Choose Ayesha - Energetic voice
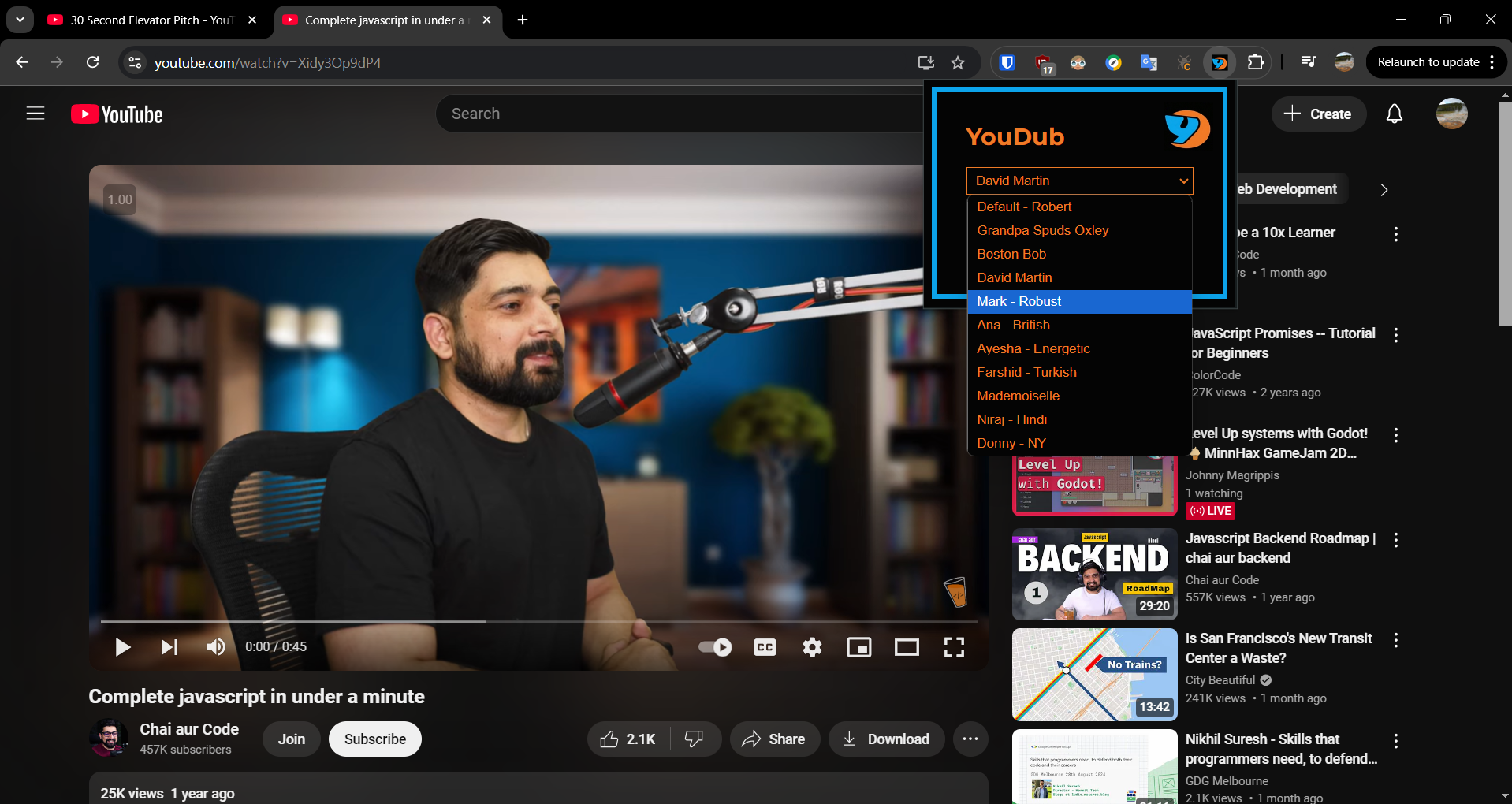1512x804 pixels. [1079, 348]
